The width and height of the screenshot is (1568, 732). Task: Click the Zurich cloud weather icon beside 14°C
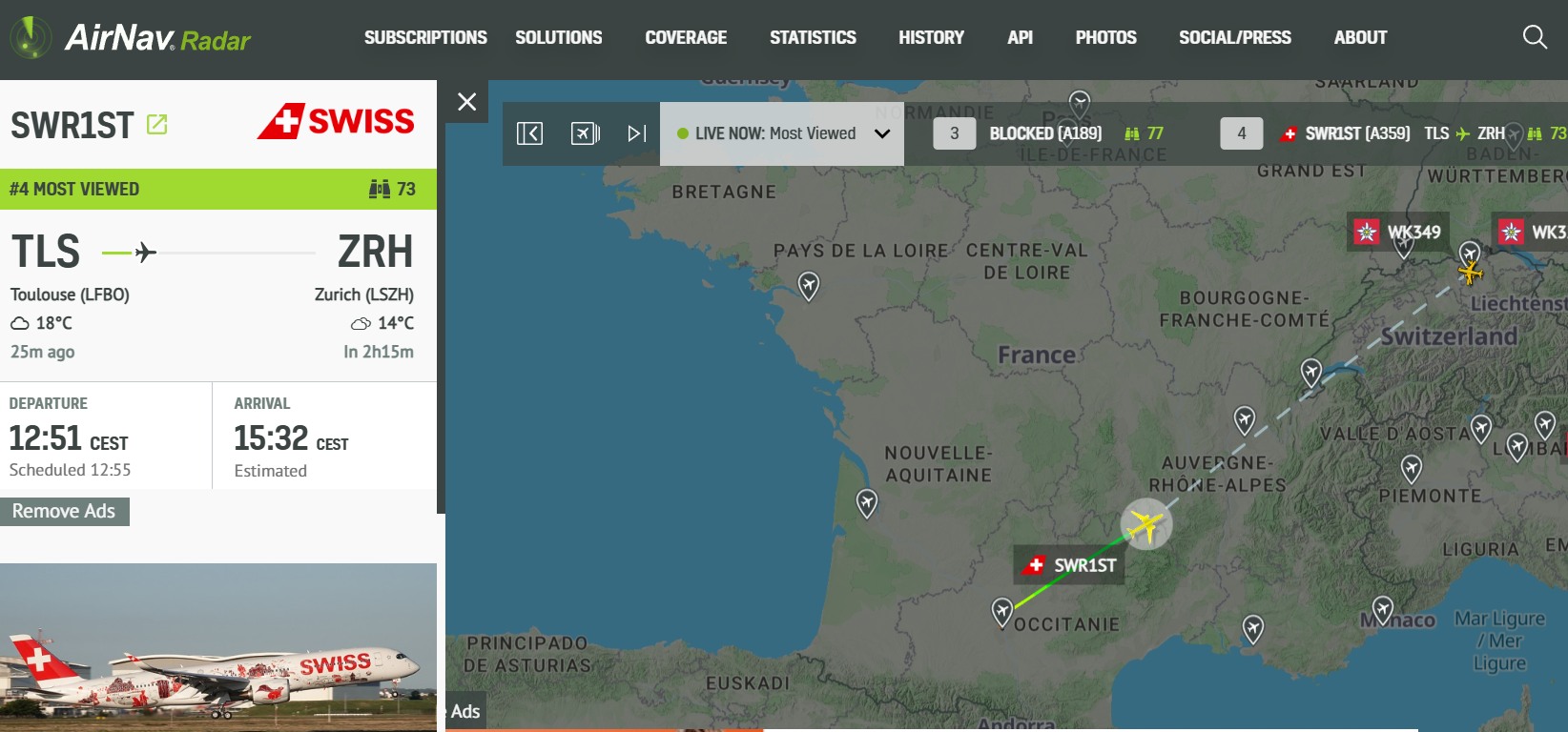361,323
